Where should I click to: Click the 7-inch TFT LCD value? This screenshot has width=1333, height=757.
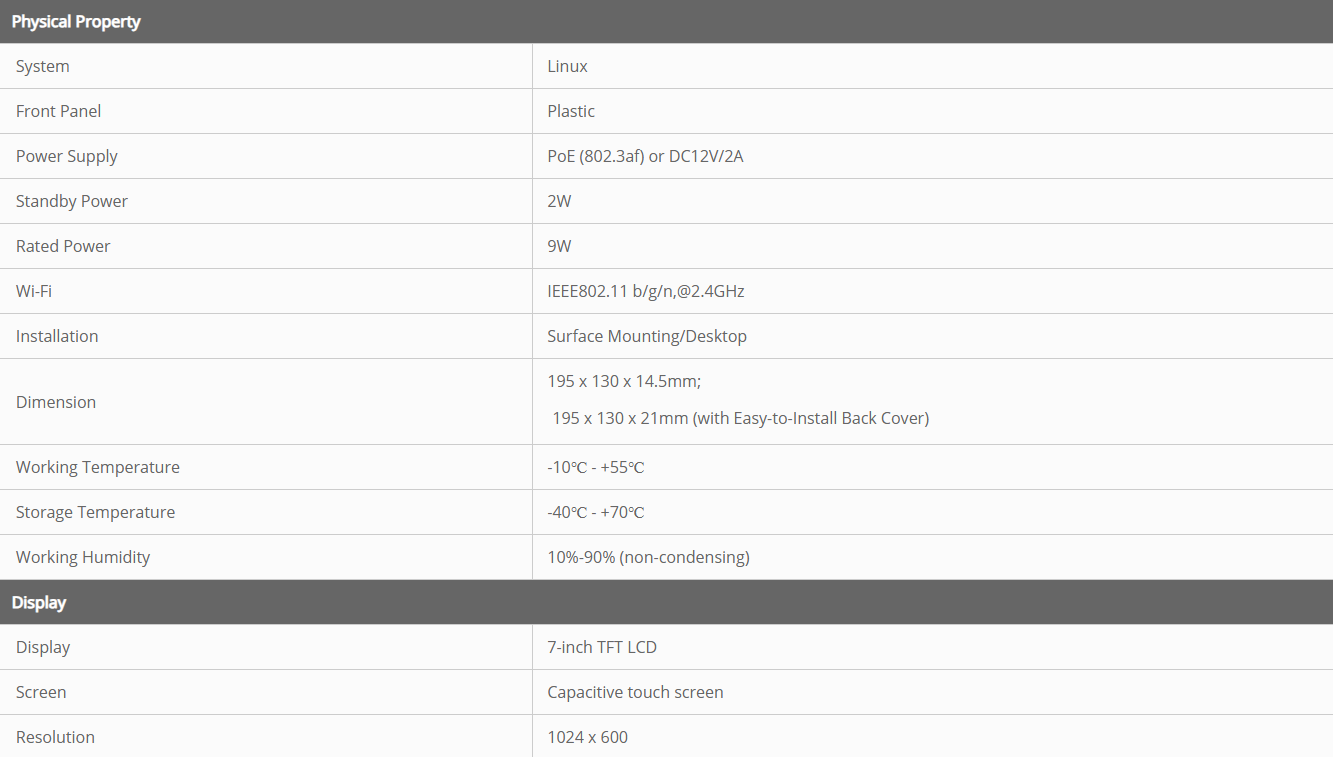602,647
